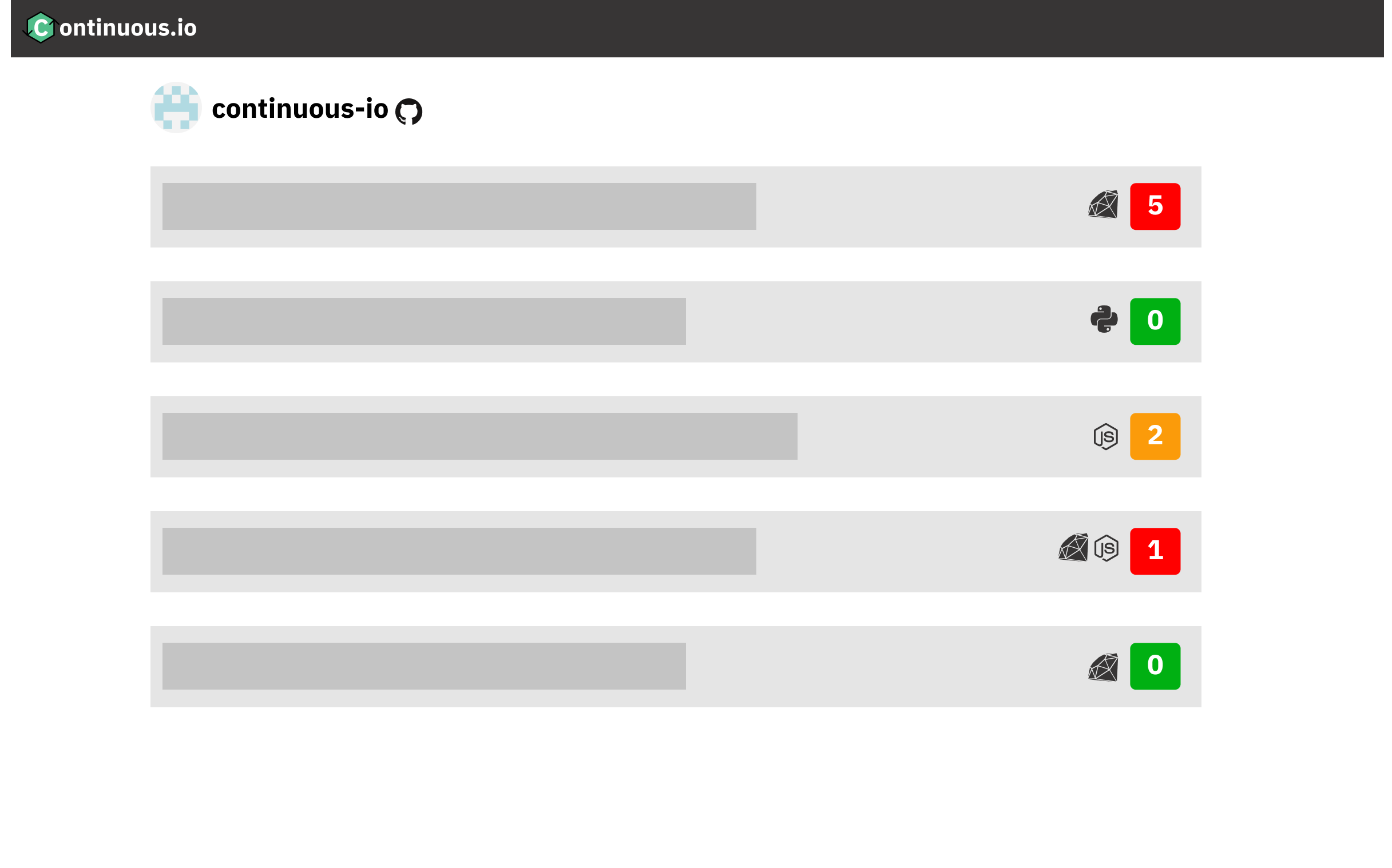Viewport: 1392px width, 868px height.
Task: Select the repository name bar beside orange badge
Action: click(x=480, y=436)
